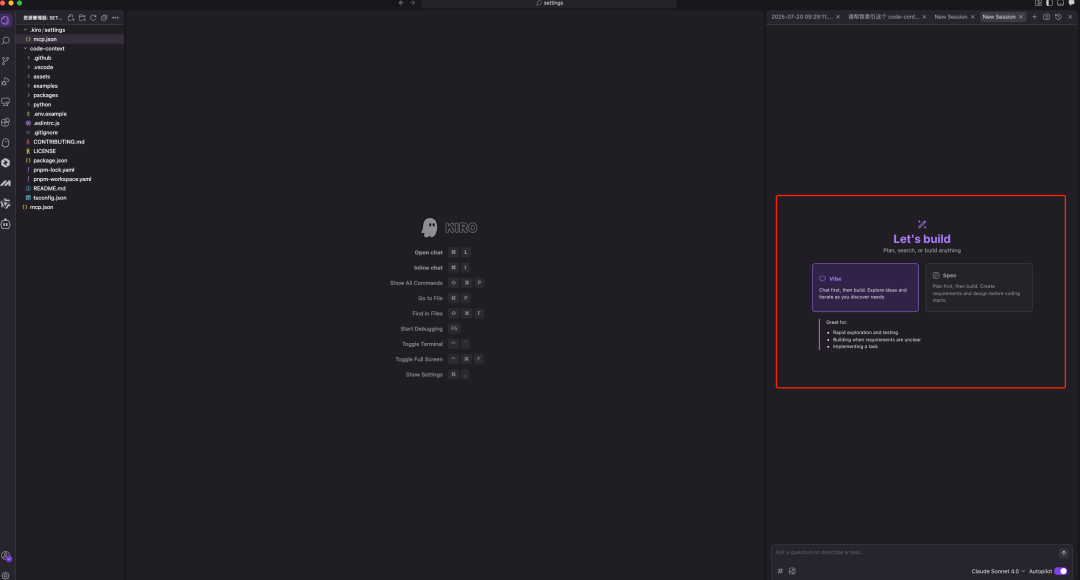Open the Kiro ghost panel in activity bar
Viewport: 1080px width, 580px height.
click(6, 143)
